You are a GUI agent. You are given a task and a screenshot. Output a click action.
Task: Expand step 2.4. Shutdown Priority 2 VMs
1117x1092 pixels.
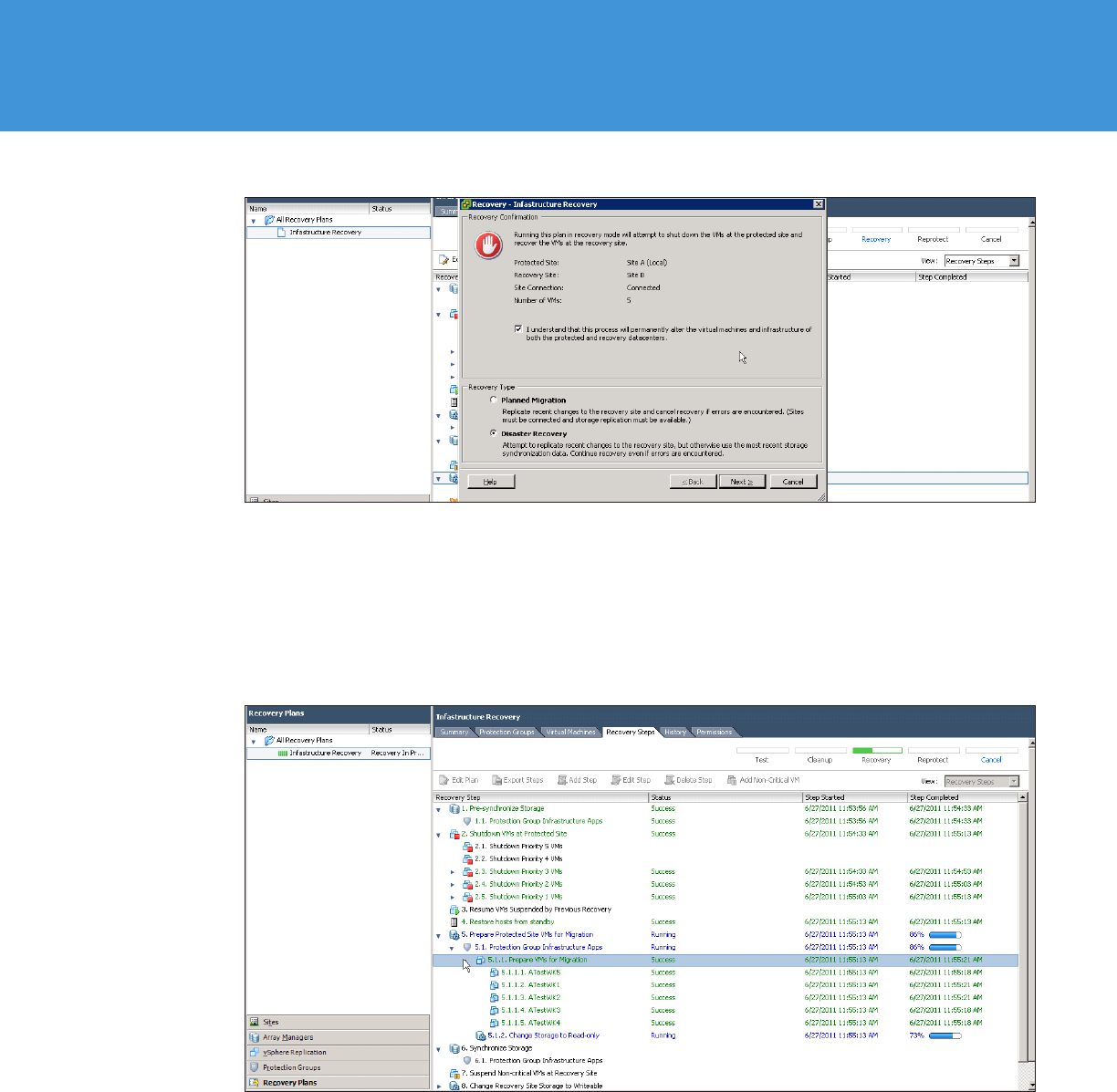click(x=453, y=884)
